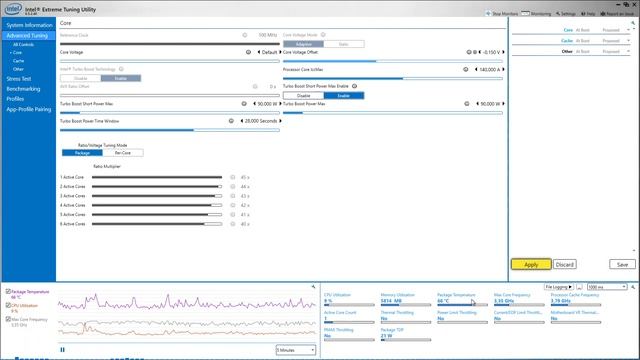Image resolution: width=640 pixels, height=360 pixels.
Task: Click the info icon beside Processor Core IccMax
Action: pyautogui.click(x=466, y=69)
